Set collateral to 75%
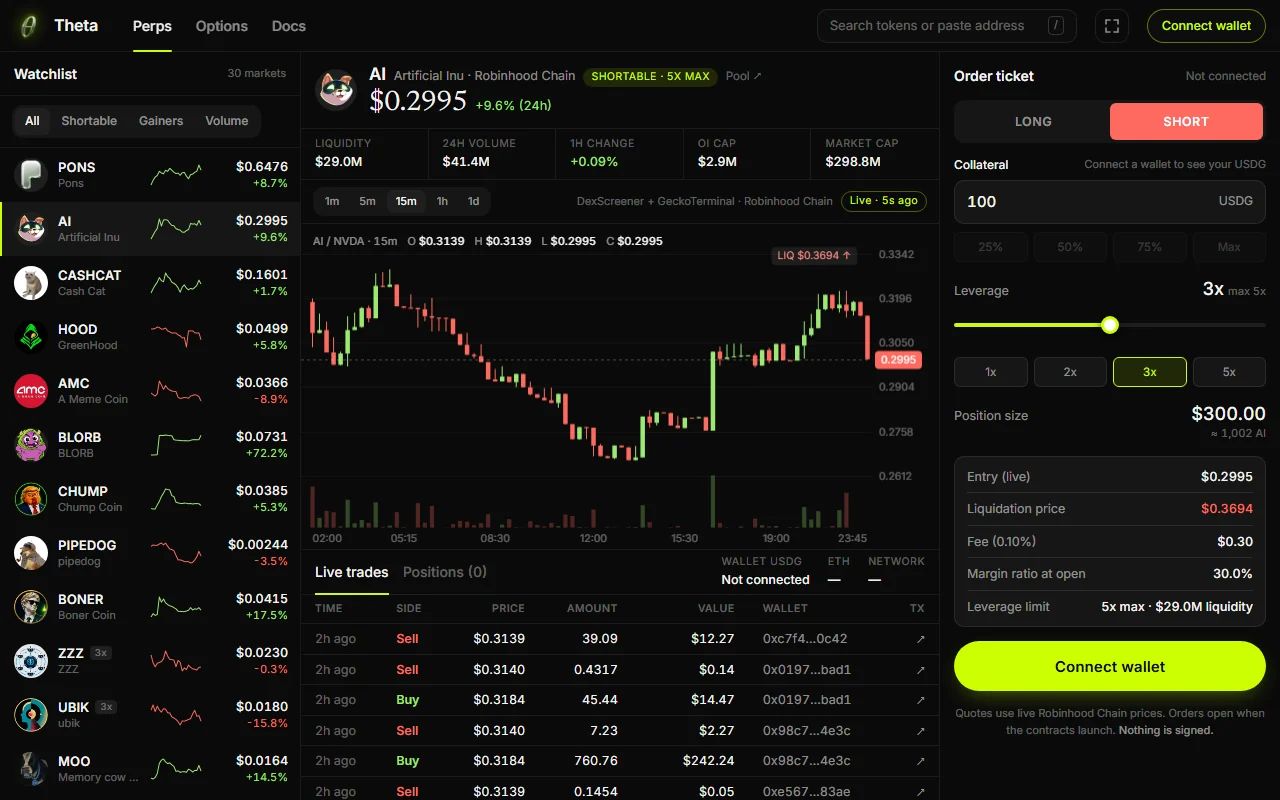 click(x=1150, y=247)
